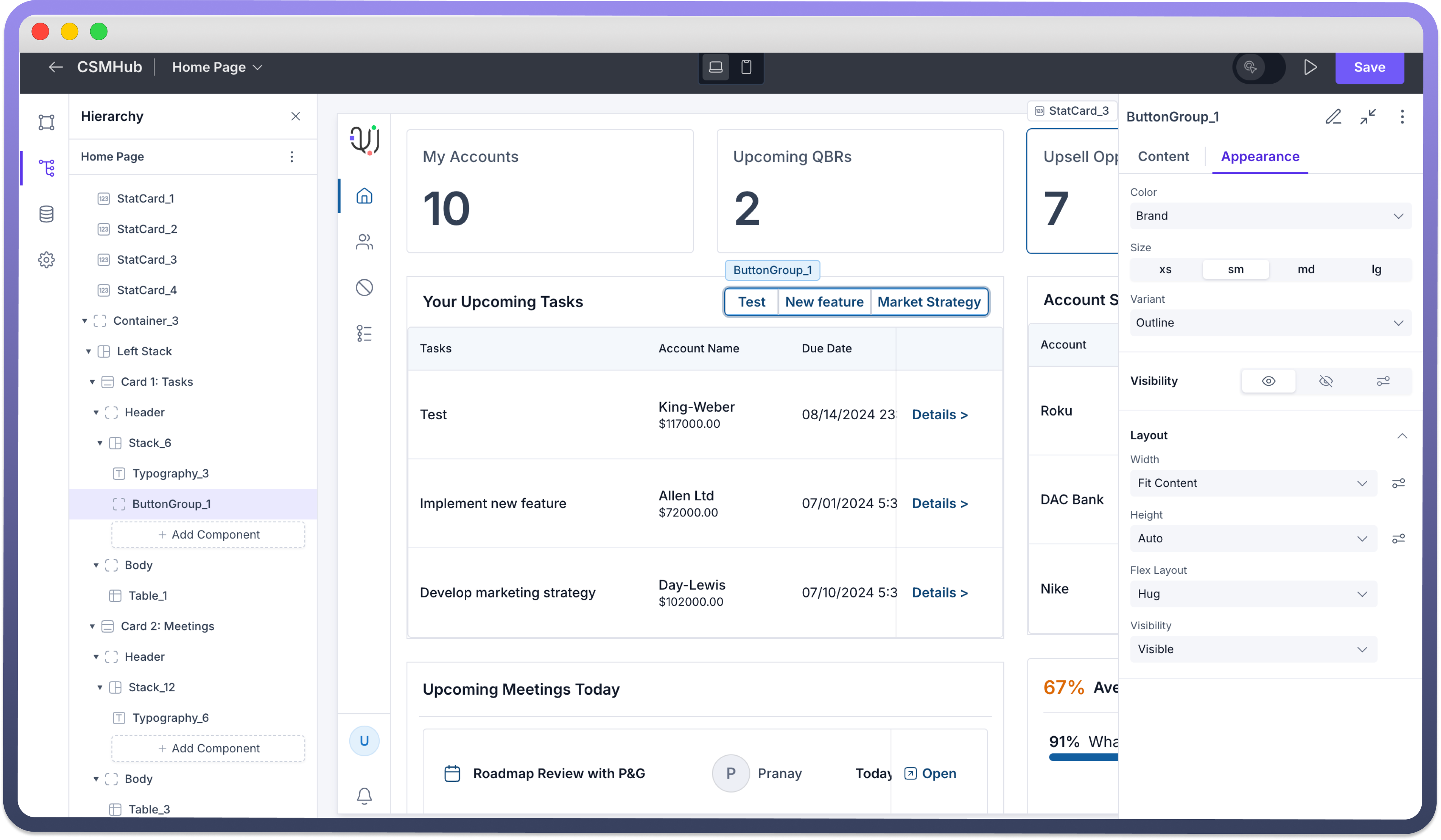The height and width of the screenshot is (840, 1441).
Task: Switch to mobile device preview
Action: [x=746, y=68]
